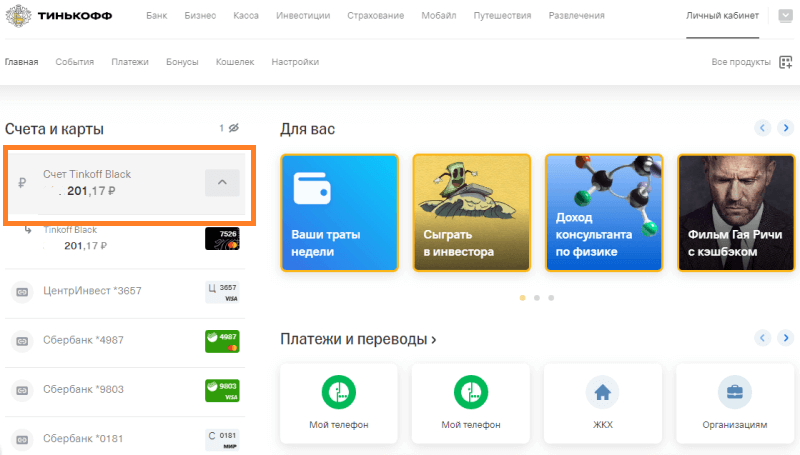Click the link icon beside Сбербанк *4987

22,341
